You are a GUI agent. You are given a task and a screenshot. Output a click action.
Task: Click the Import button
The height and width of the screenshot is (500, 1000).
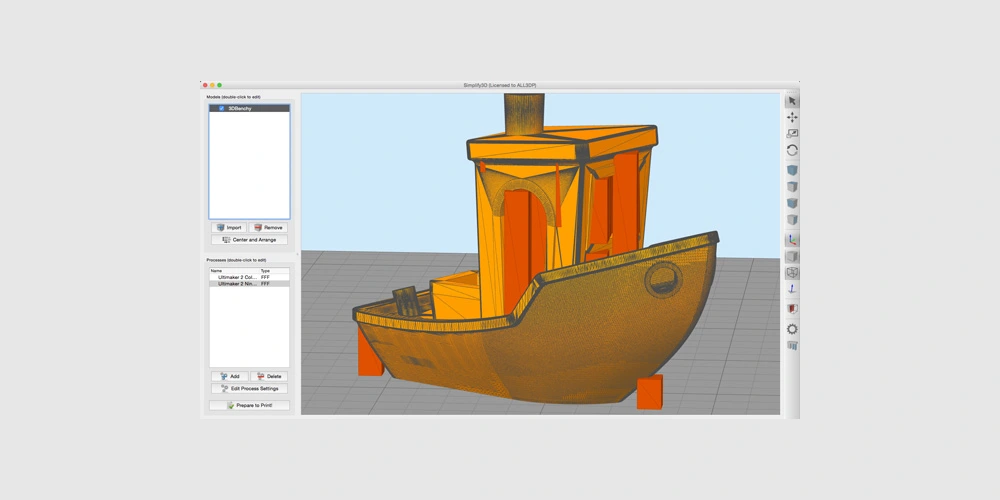click(229, 228)
